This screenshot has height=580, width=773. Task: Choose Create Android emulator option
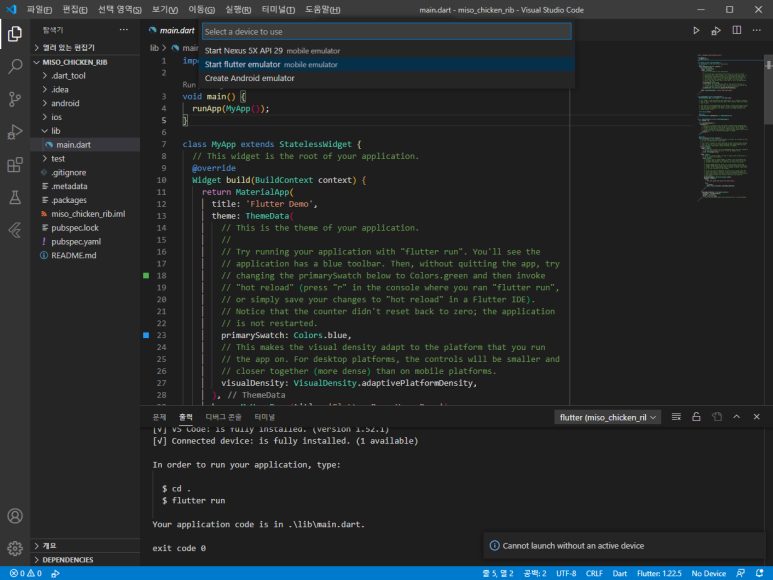387,78
